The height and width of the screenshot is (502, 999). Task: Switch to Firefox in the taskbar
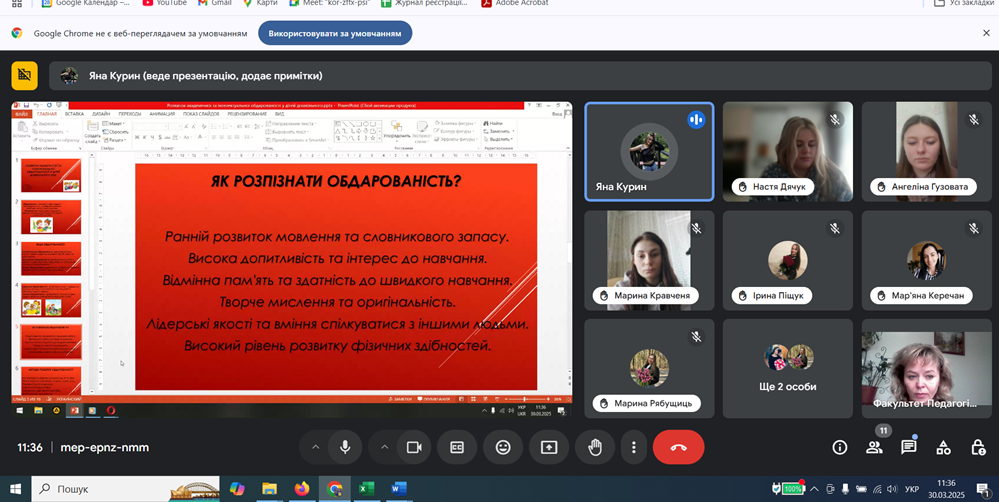pyautogui.click(x=302, y=489)
